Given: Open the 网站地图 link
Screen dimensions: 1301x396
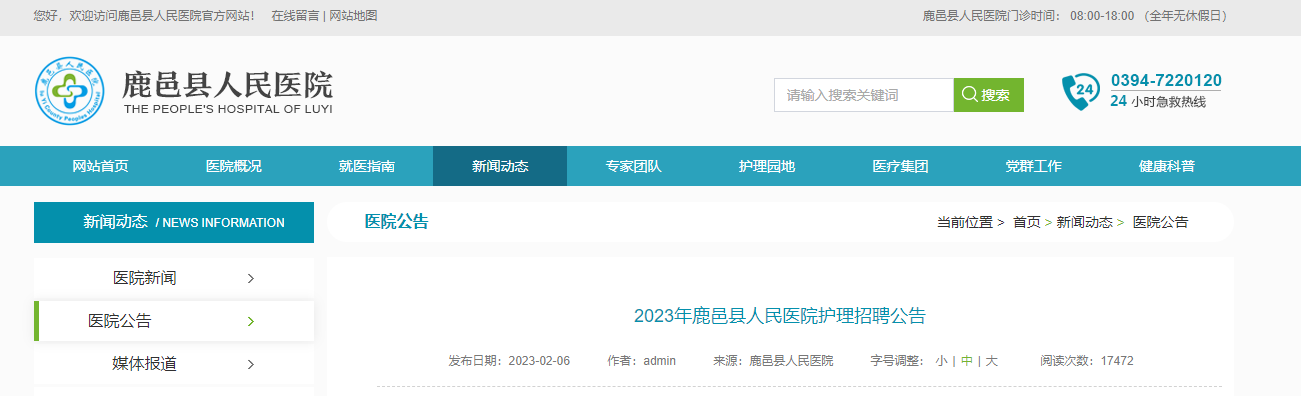Looking at the screenshot, I should (353, 16).
